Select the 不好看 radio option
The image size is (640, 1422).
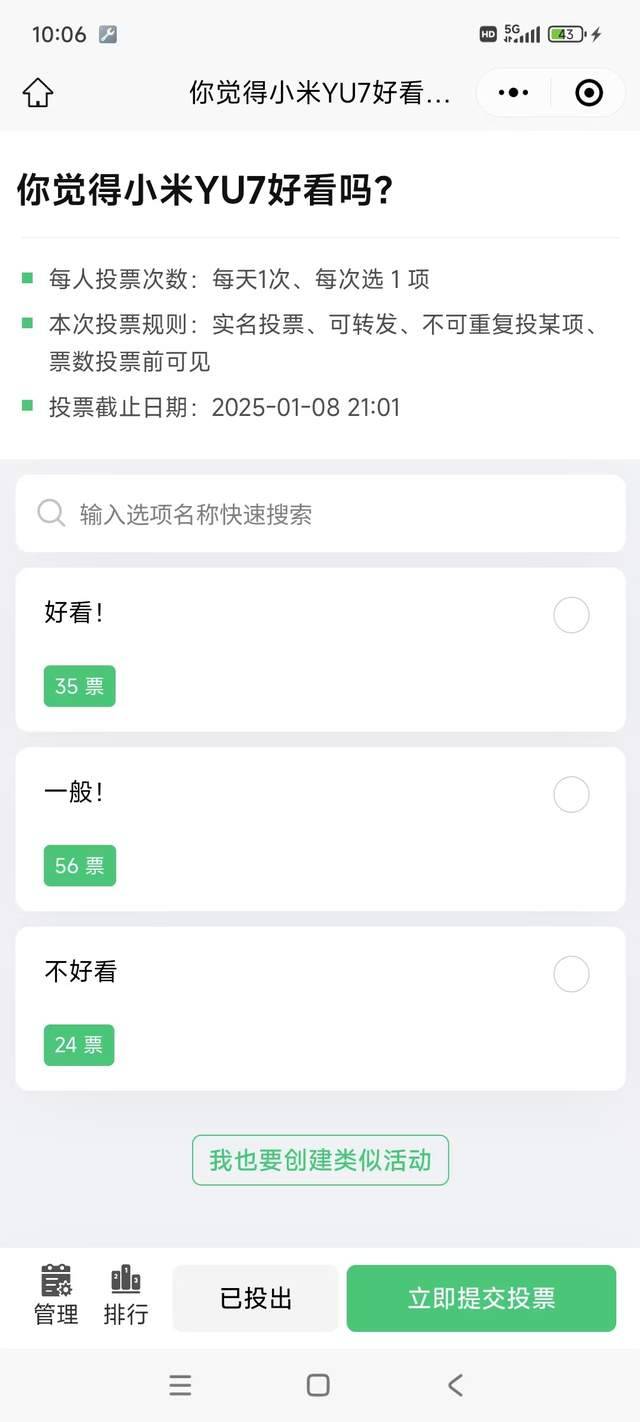[571, 974]
